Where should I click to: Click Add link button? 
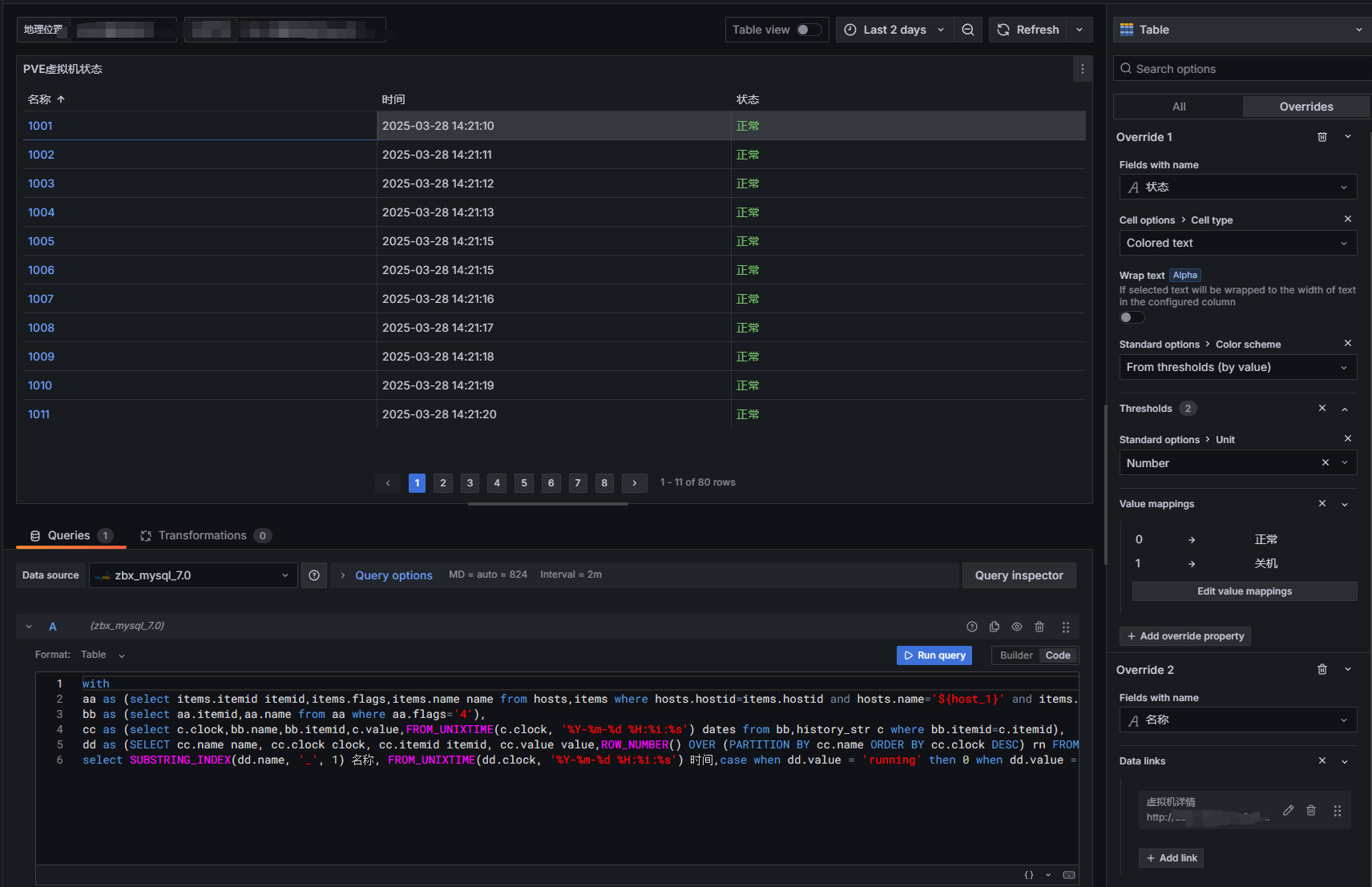1171,858
